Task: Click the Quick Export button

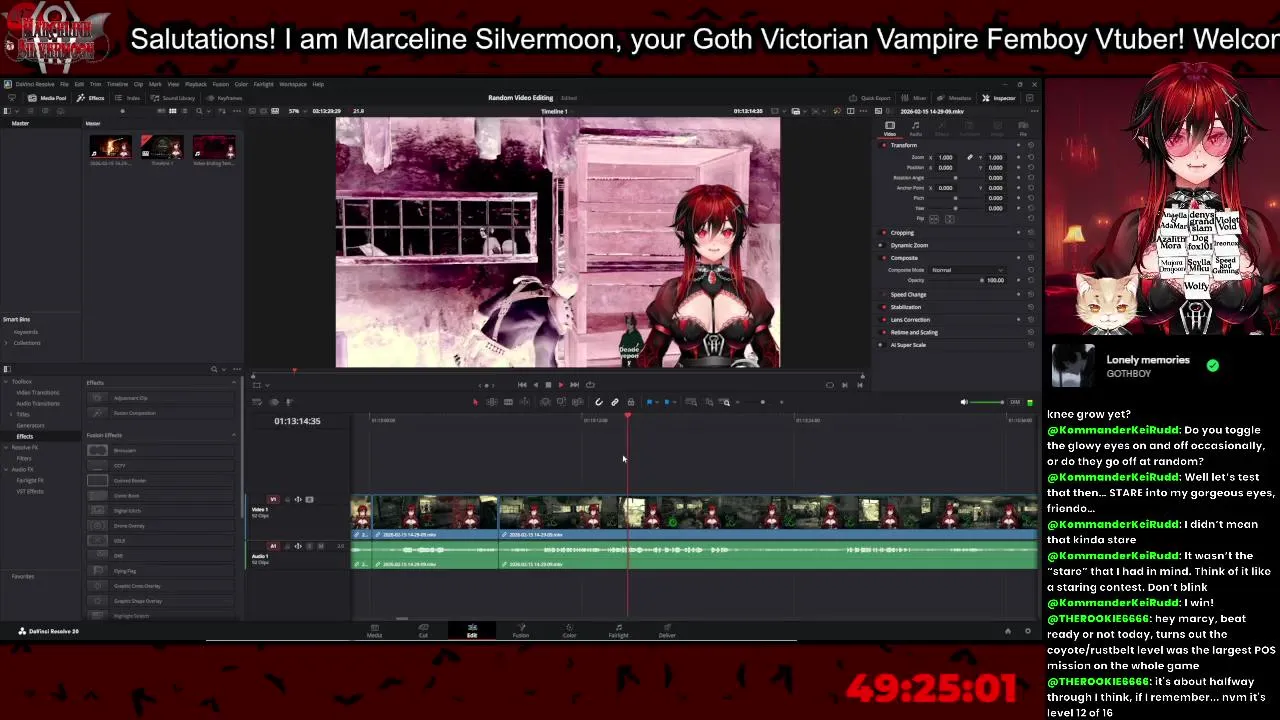Action: click(x=870, y=98)
